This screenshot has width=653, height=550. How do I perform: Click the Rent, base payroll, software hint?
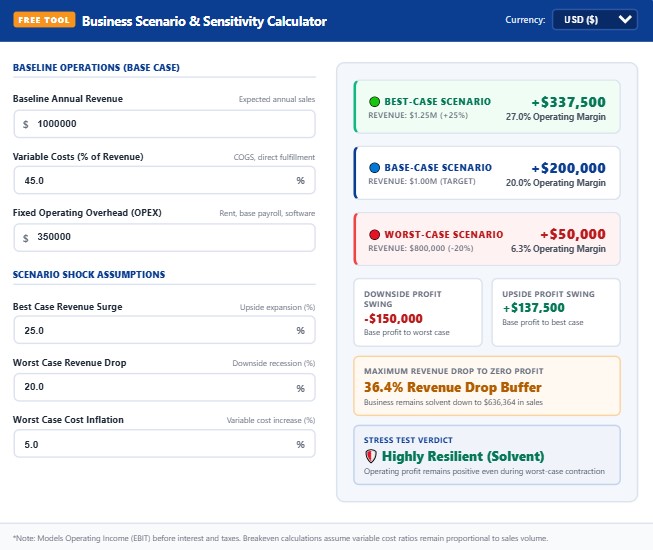tap(267, 214)
